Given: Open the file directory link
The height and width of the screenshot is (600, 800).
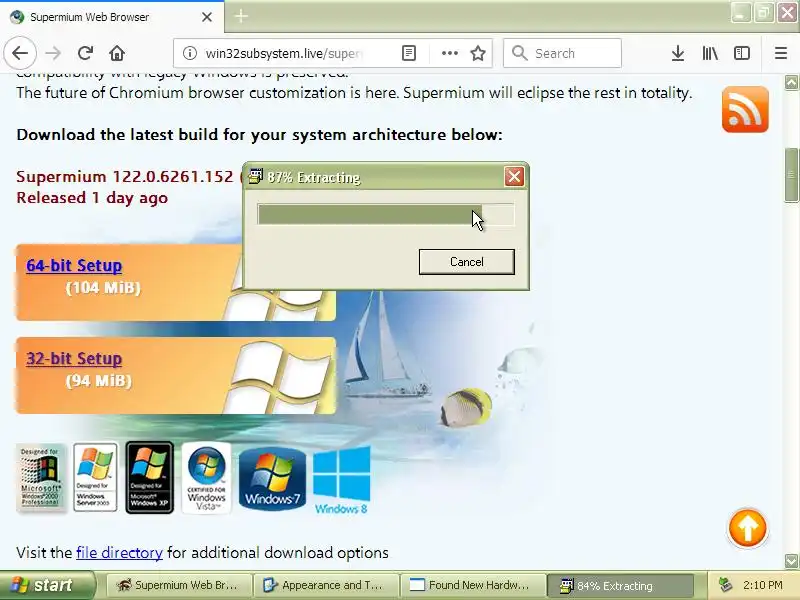Looking at the screenshot, I should tap(119, 553).
